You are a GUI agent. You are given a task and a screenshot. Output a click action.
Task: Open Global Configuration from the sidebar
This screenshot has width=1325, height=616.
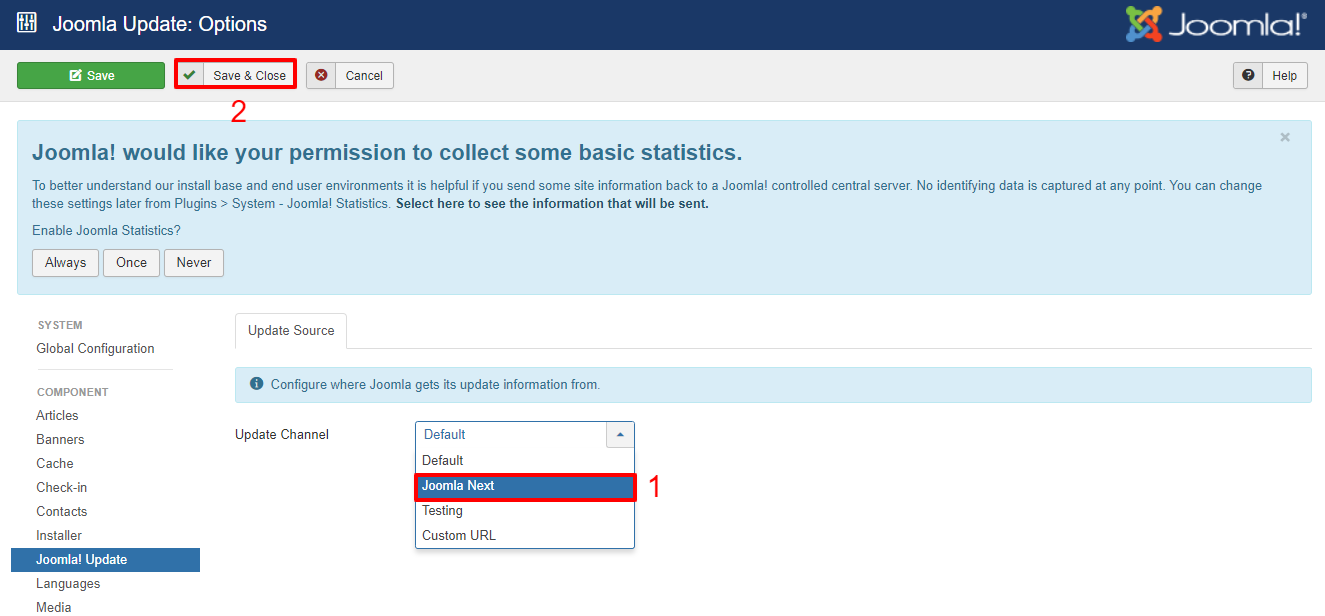coord(95,348)
